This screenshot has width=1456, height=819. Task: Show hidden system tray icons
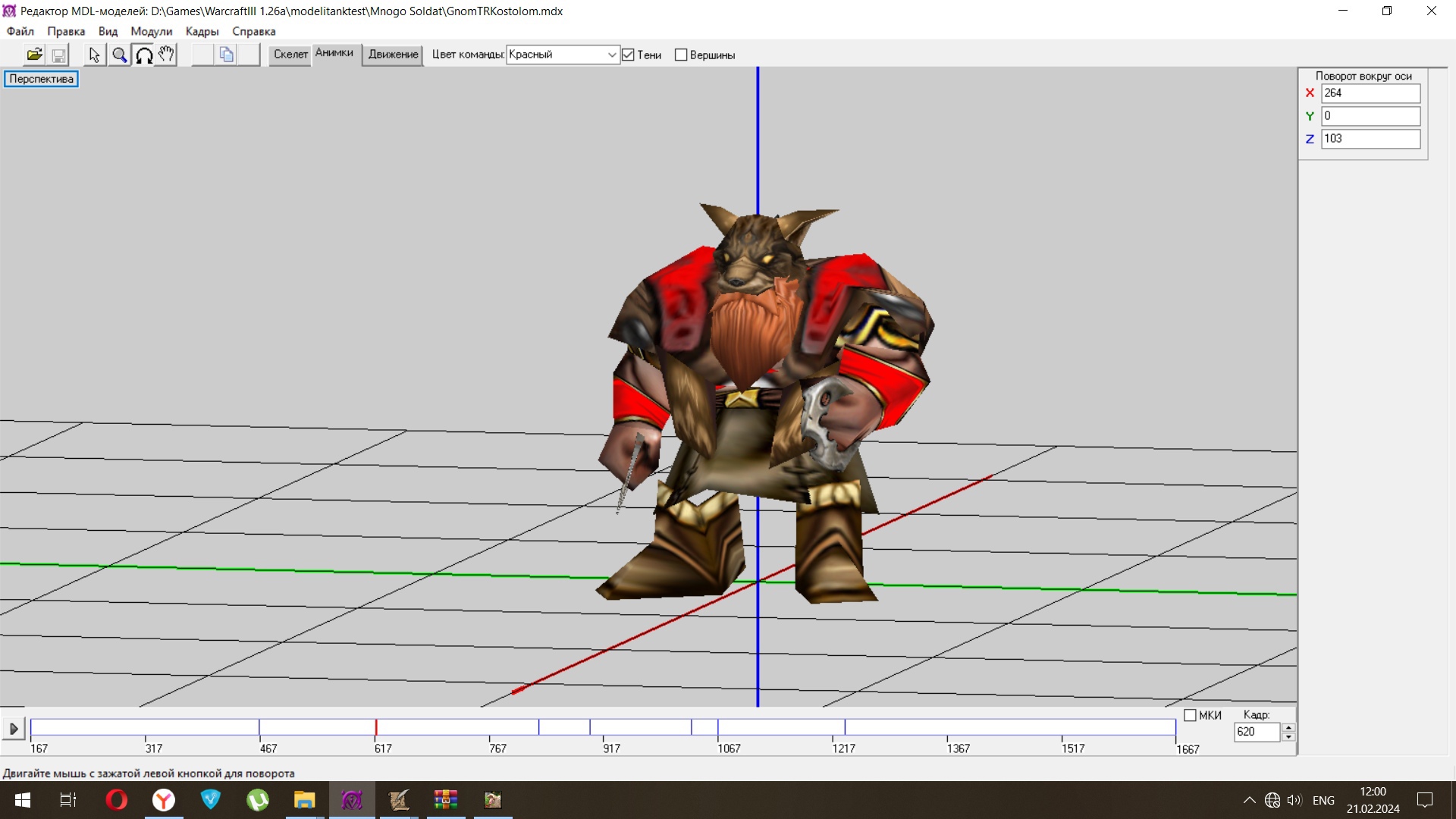(x=1249, y=800)
